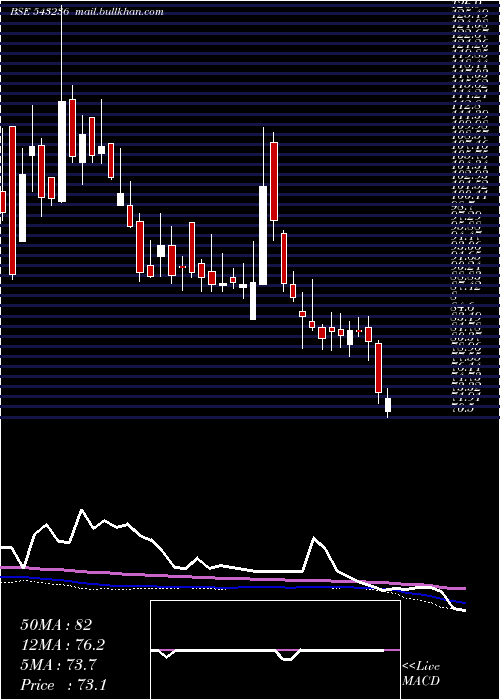Click the 50MA : 82 value
500x700 pixels.
[x=56, y=625]
